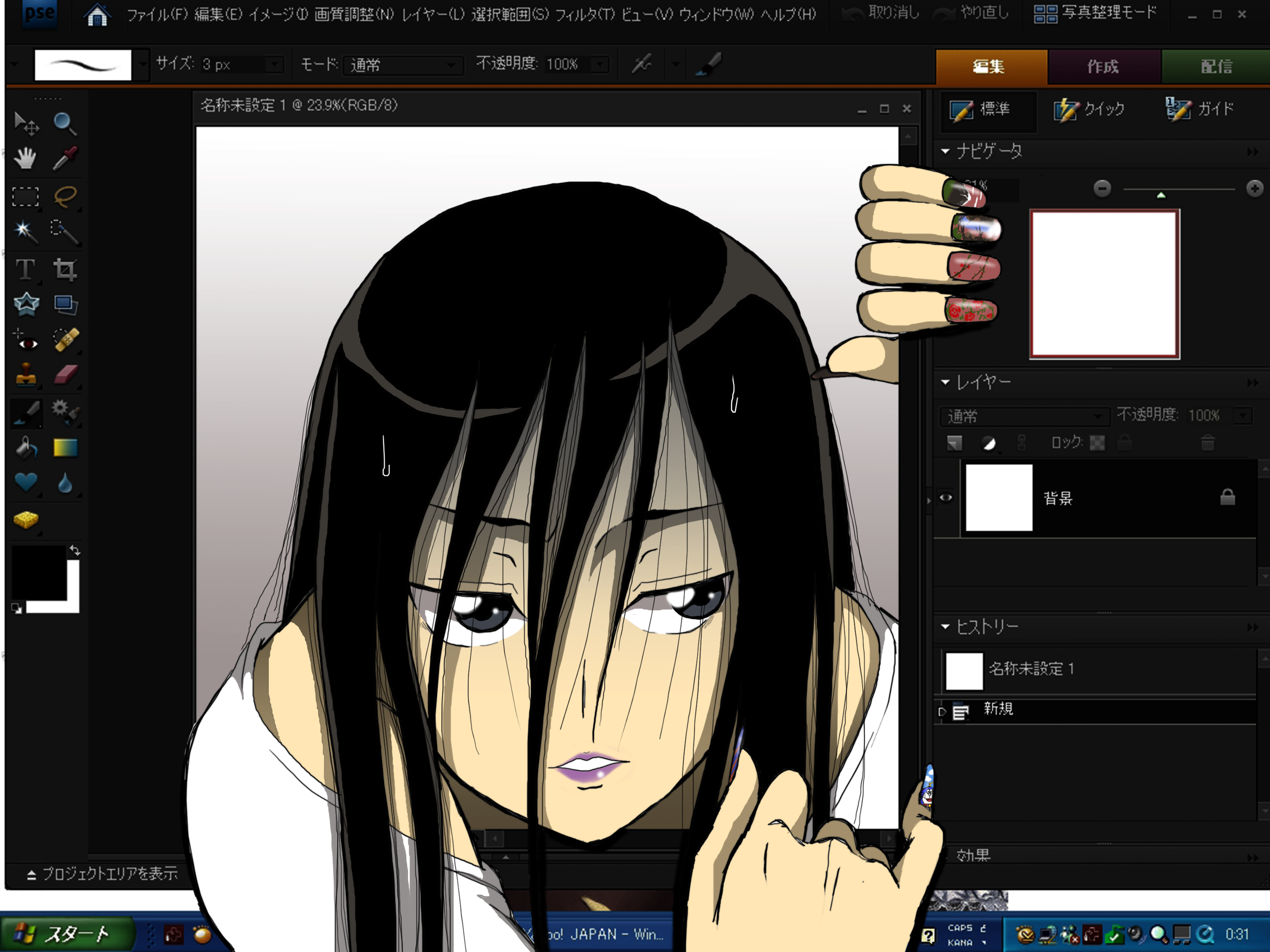This screenshot has height=952, width=1270.
Task: Swap foreground and background colors
Action: 75,550
